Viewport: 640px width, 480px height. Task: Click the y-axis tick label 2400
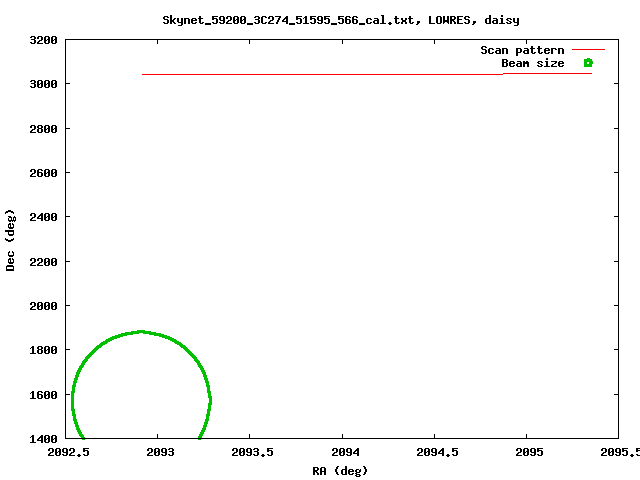pos(43,217)
